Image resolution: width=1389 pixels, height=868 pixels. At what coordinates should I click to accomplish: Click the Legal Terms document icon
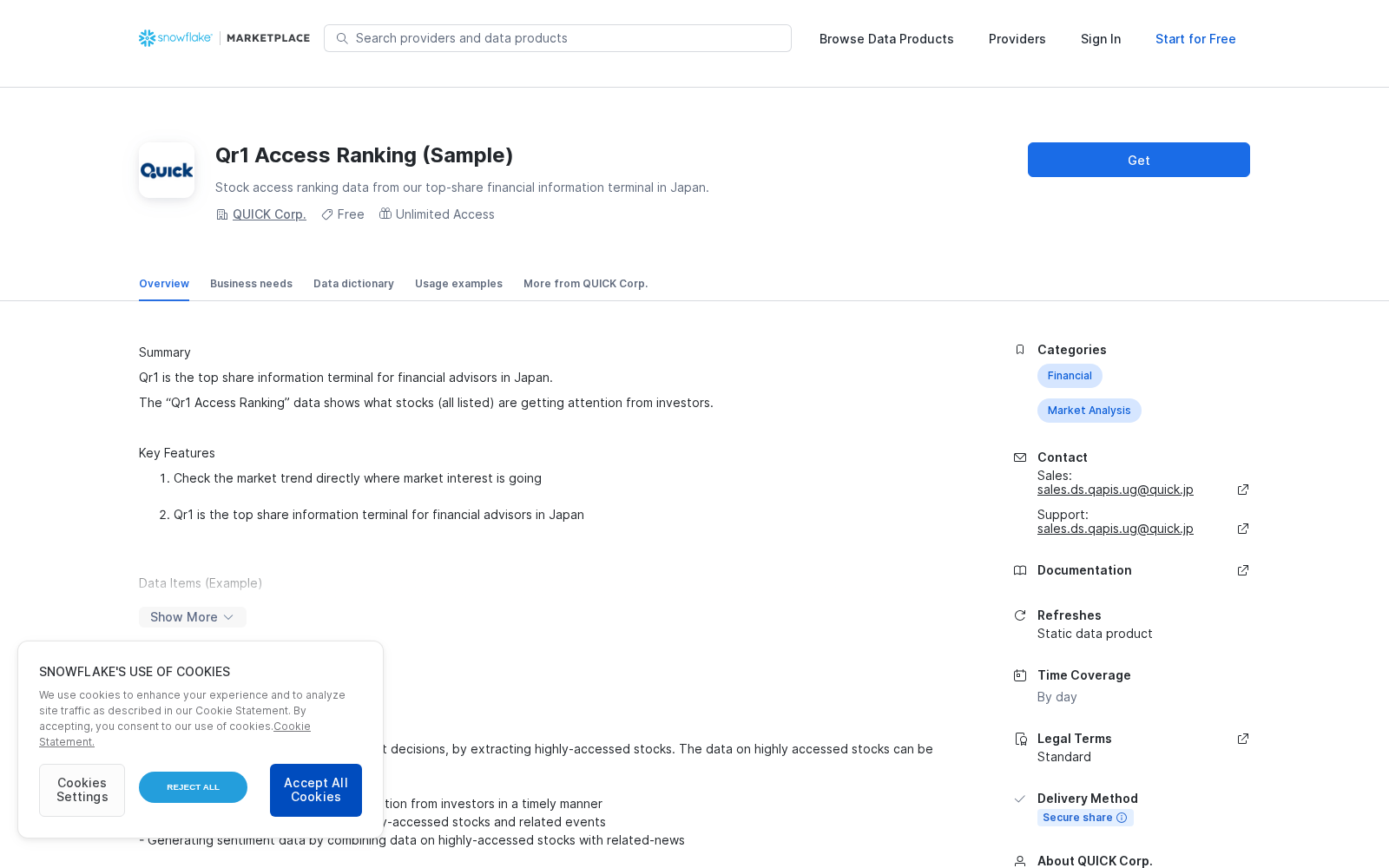click(x=1020, y=739)
